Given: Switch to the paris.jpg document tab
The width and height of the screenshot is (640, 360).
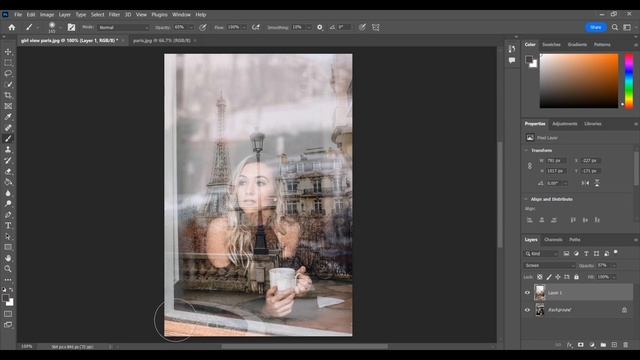Looking at the screenshot, I should [162, 40].
